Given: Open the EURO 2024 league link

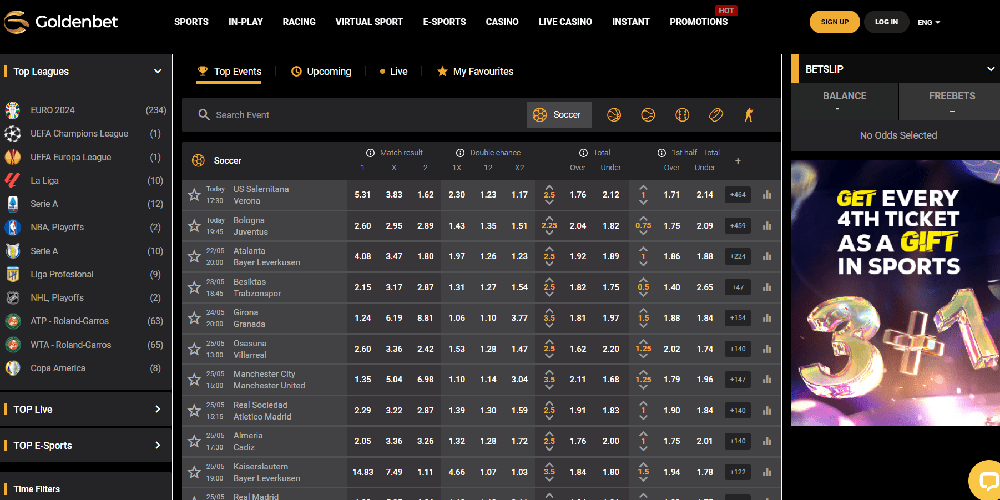Looking at the screenshot, I should (52, 110).
